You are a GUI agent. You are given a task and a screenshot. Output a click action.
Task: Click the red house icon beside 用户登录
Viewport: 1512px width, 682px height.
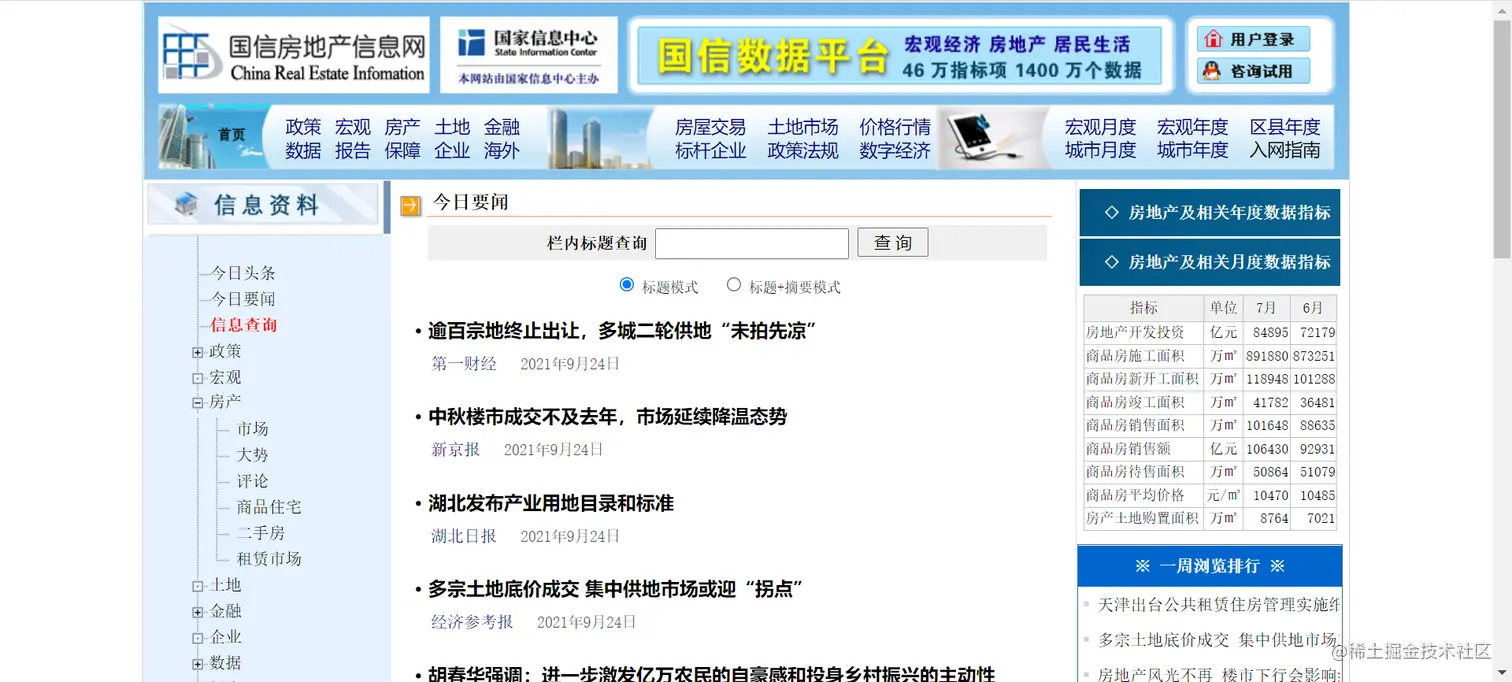[x=1213, y=38]
